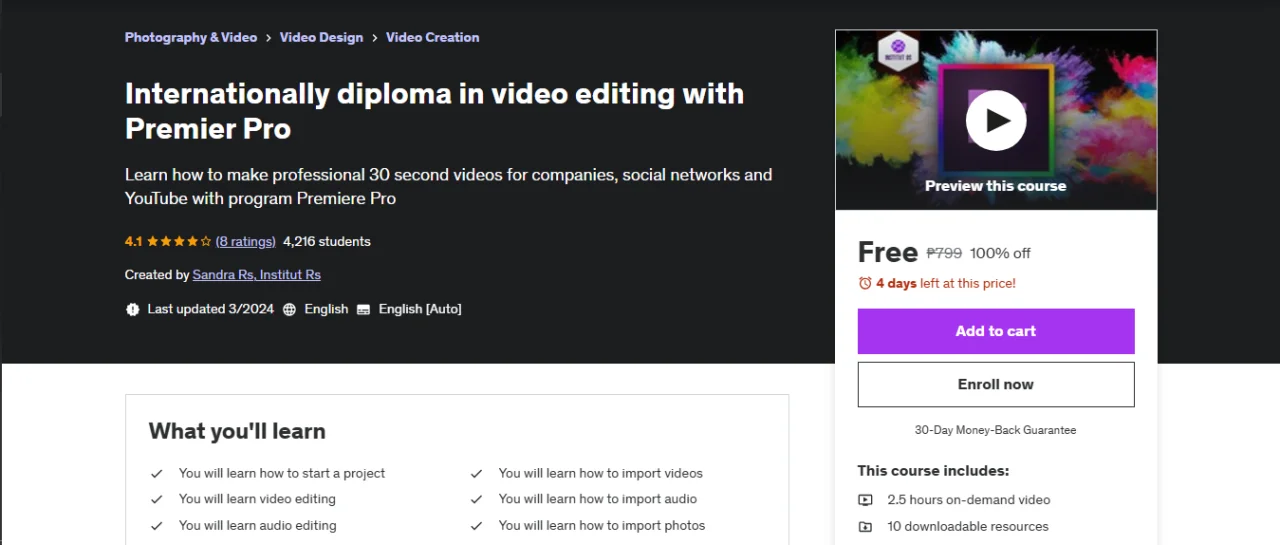Click the chevron after Video Design
This screenshot has width=1280, height=545.
374,38
